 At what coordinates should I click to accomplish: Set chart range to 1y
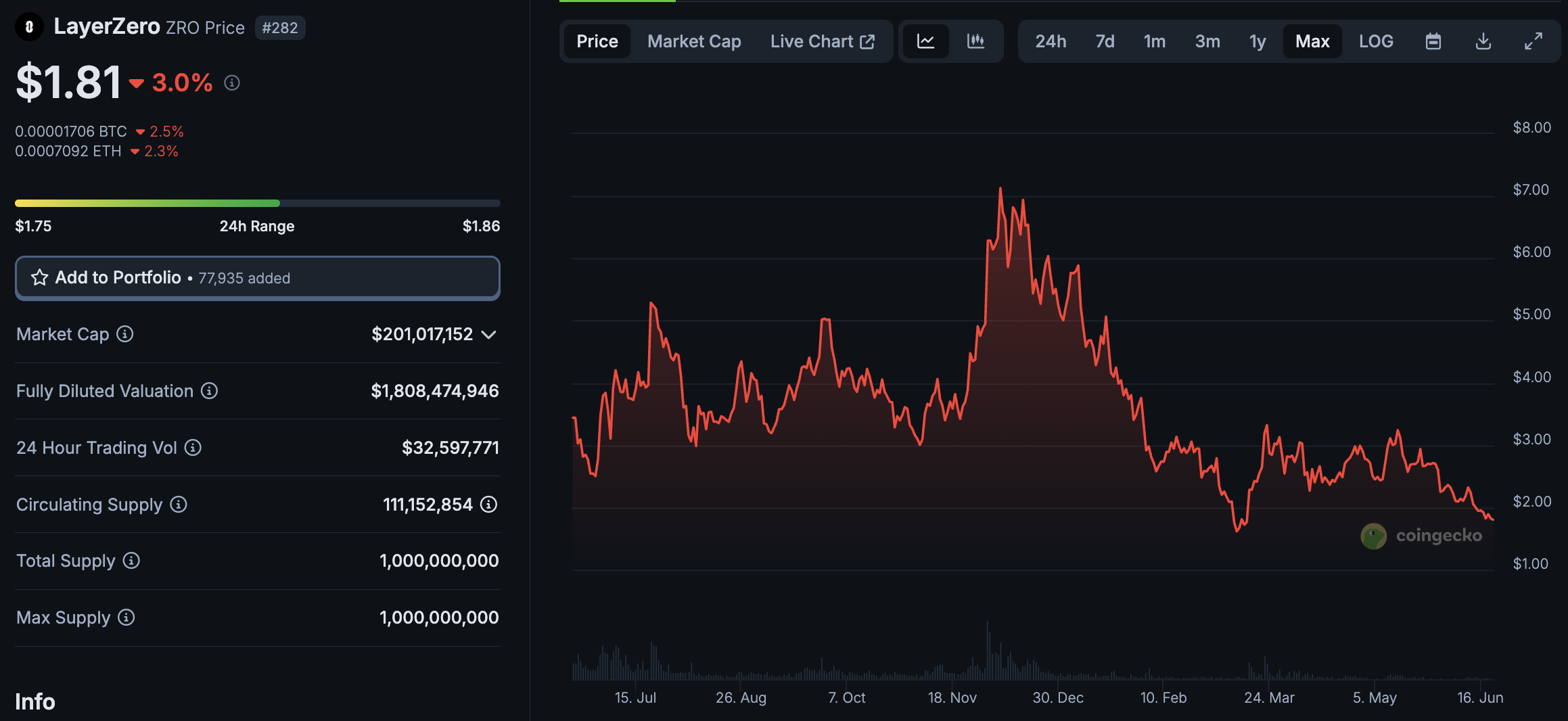pyautogui.click(x=1258, y=41)
